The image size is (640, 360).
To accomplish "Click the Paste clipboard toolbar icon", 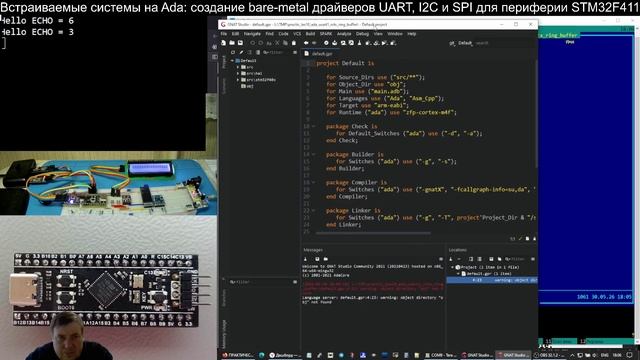I will 294,43.
